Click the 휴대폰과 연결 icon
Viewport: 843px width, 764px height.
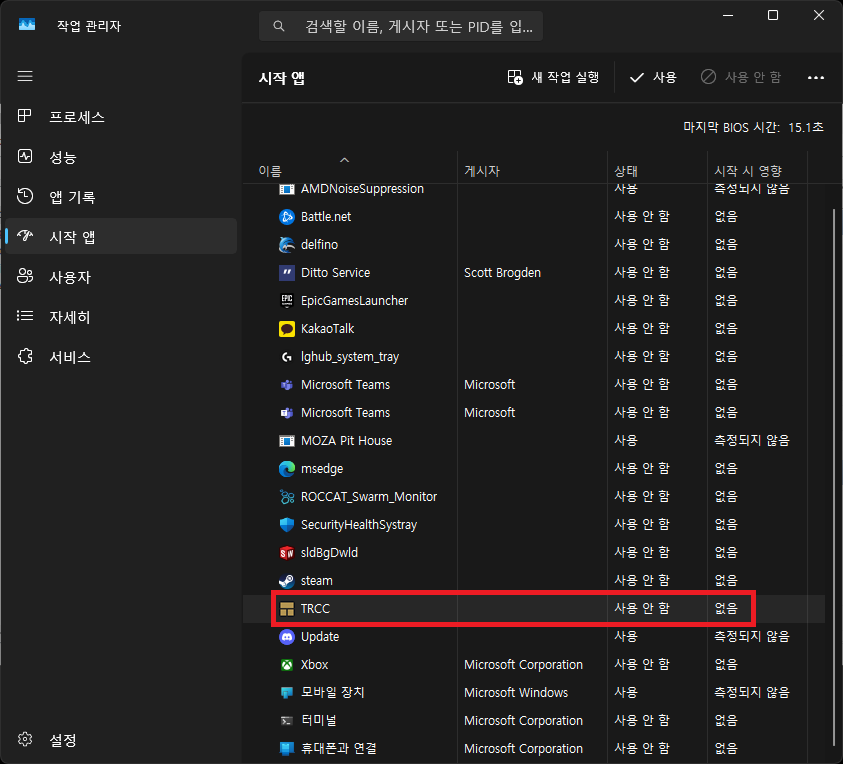click(x=287, y=748)
